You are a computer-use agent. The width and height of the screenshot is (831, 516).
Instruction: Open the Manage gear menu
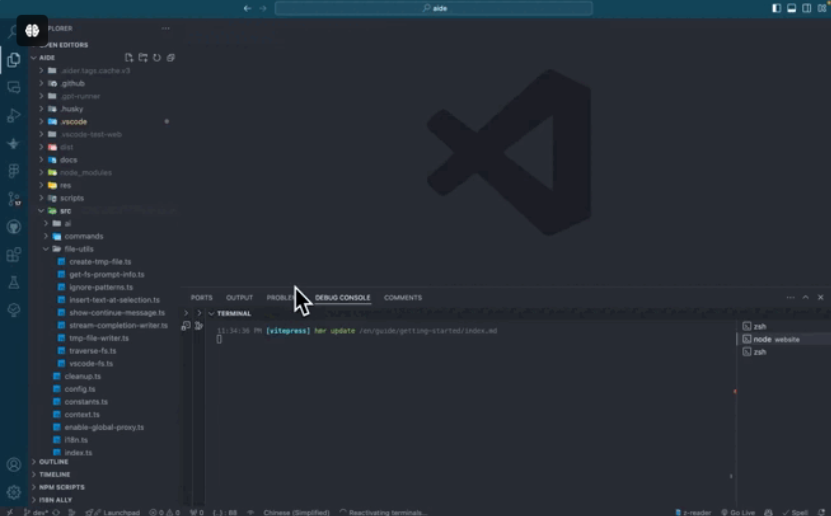[14, 492]
